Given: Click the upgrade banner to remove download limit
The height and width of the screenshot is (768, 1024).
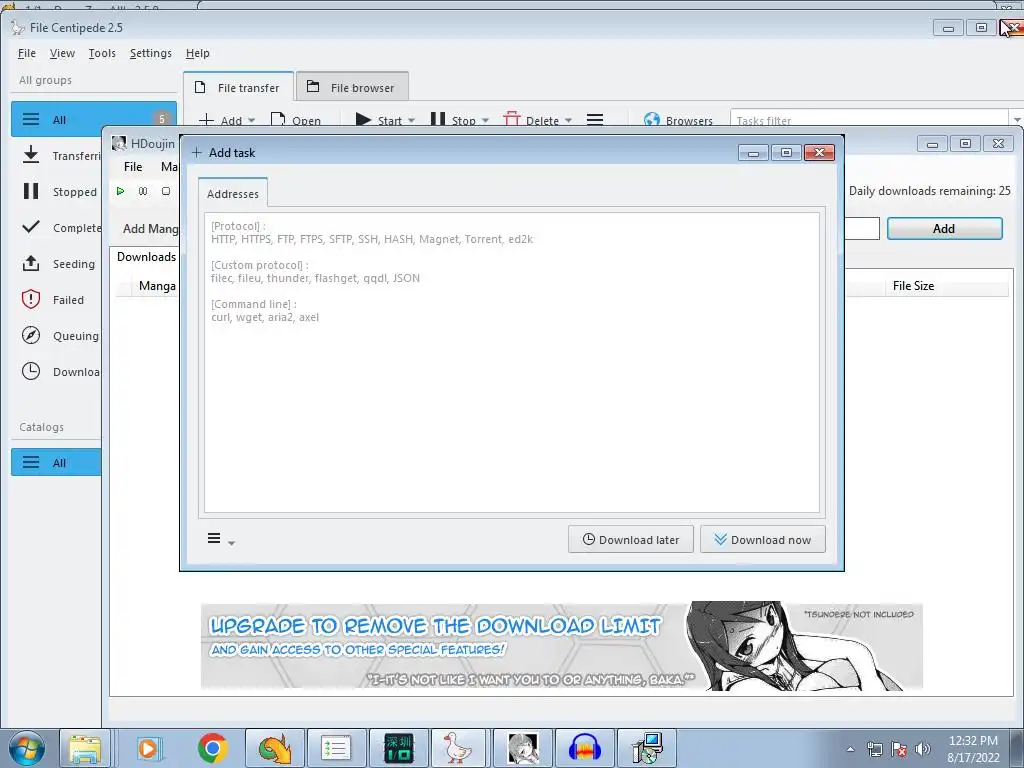Looking at the screenshot, I should pos(562,646).
